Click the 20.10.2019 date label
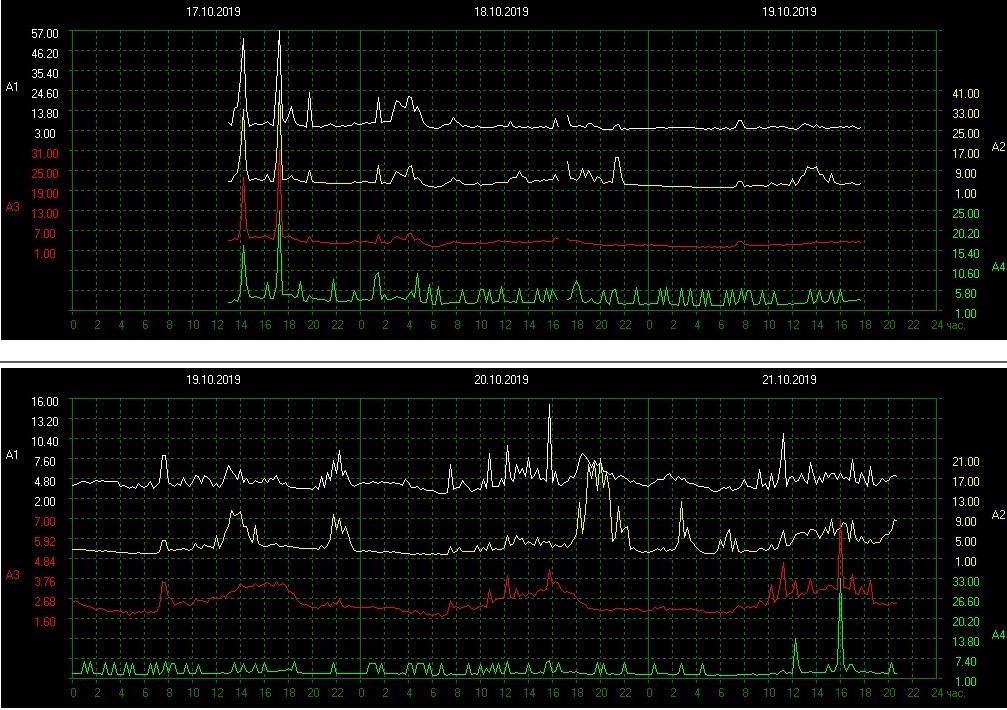The width and height of the screenshot is (1007, 710). (501, 380)
